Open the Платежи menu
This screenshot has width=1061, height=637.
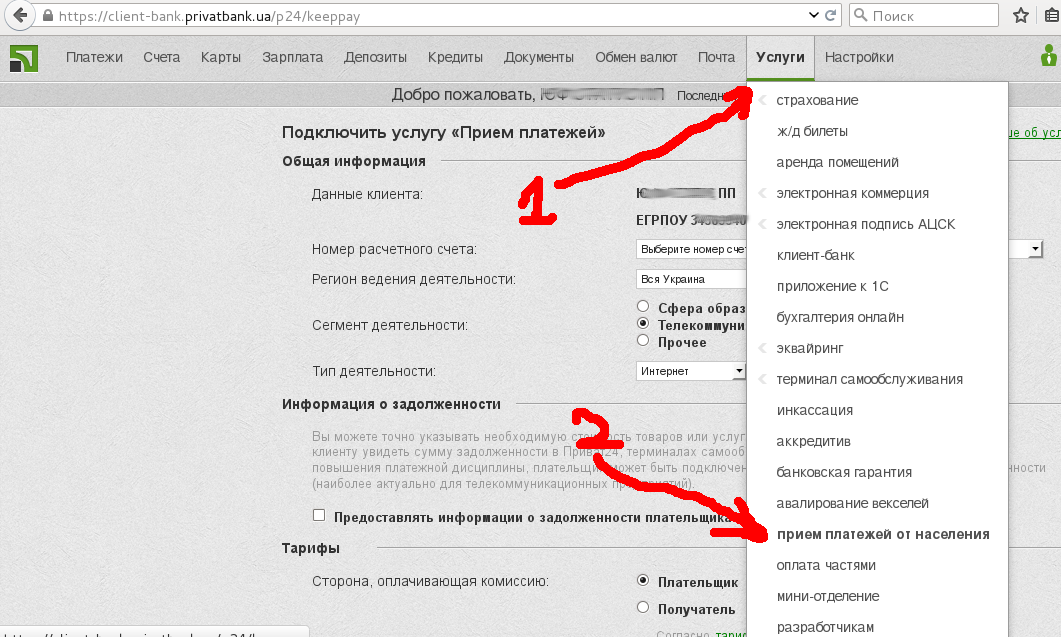[94, 58]
